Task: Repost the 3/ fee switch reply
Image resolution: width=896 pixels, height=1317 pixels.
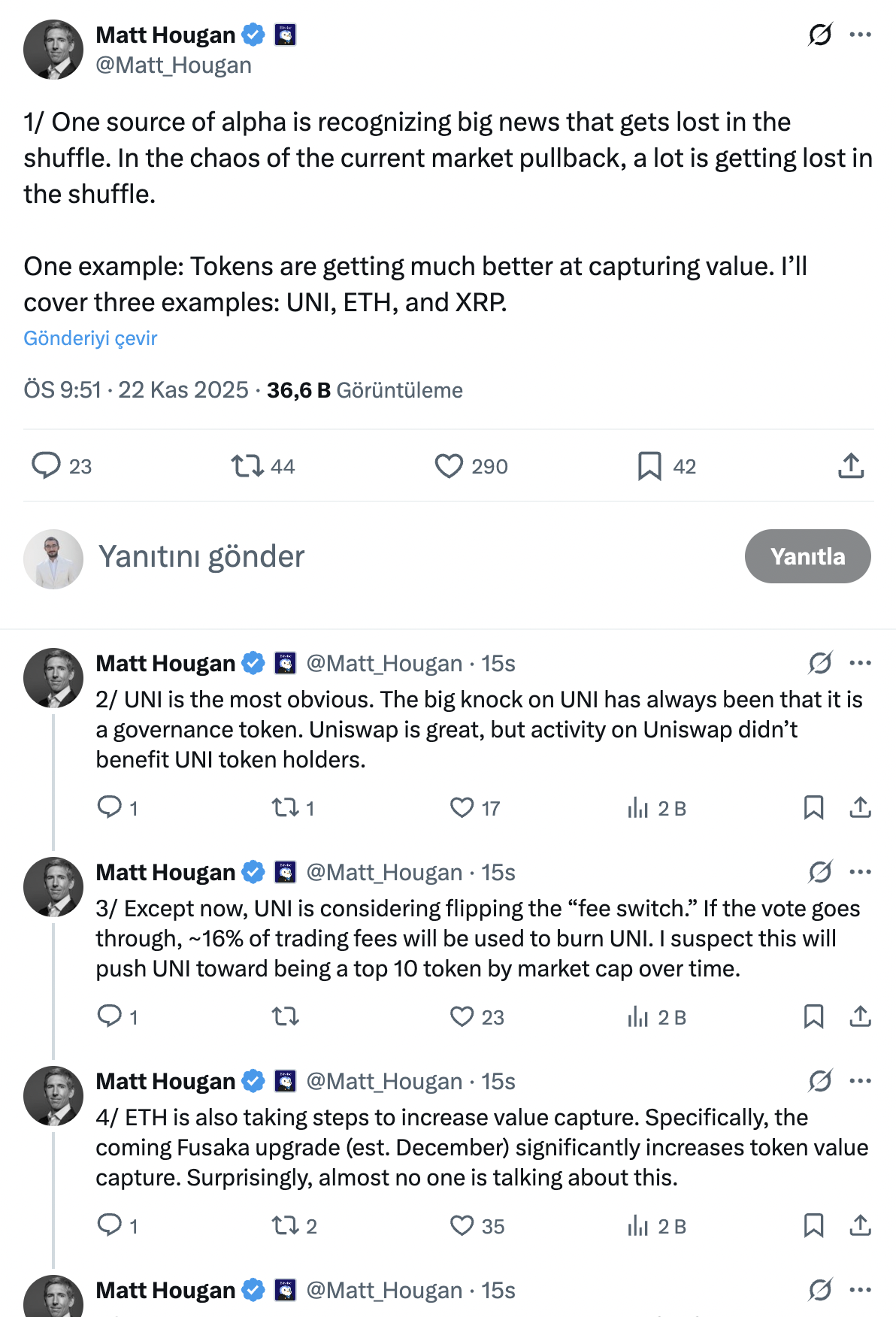Action: pyautogui.click(x=286, y=1016)
